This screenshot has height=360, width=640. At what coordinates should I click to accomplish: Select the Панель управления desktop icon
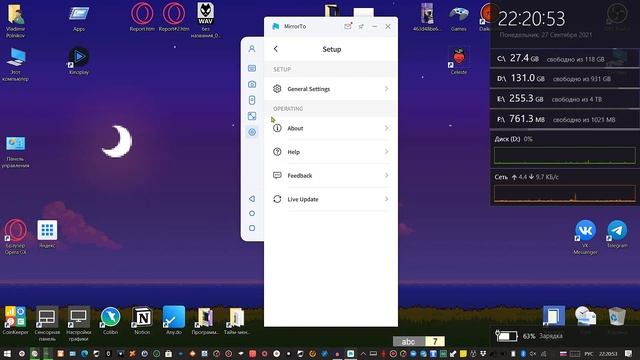tap(16, 152)
